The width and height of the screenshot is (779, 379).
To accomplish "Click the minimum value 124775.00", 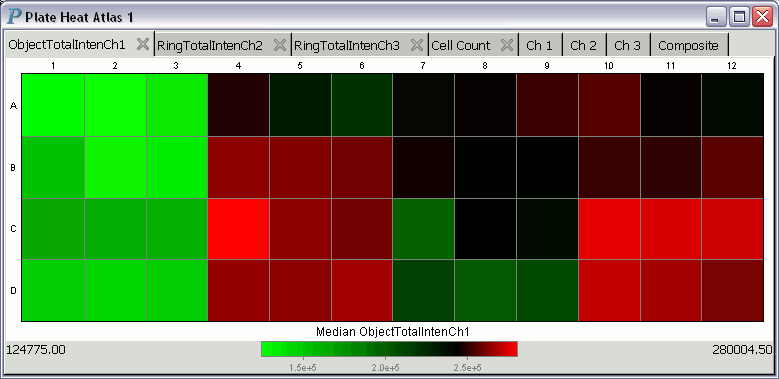I will [36, 350].
